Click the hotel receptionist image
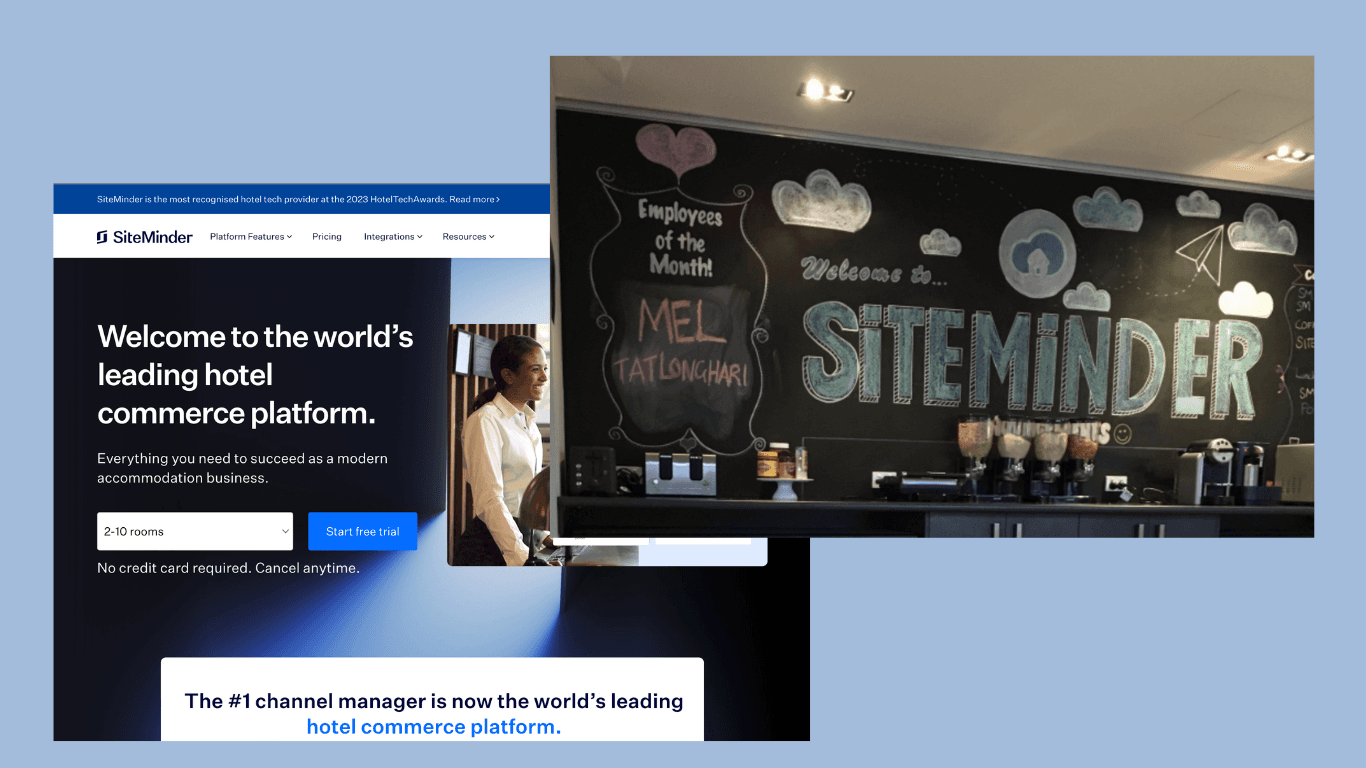 (x=498, y=444)
